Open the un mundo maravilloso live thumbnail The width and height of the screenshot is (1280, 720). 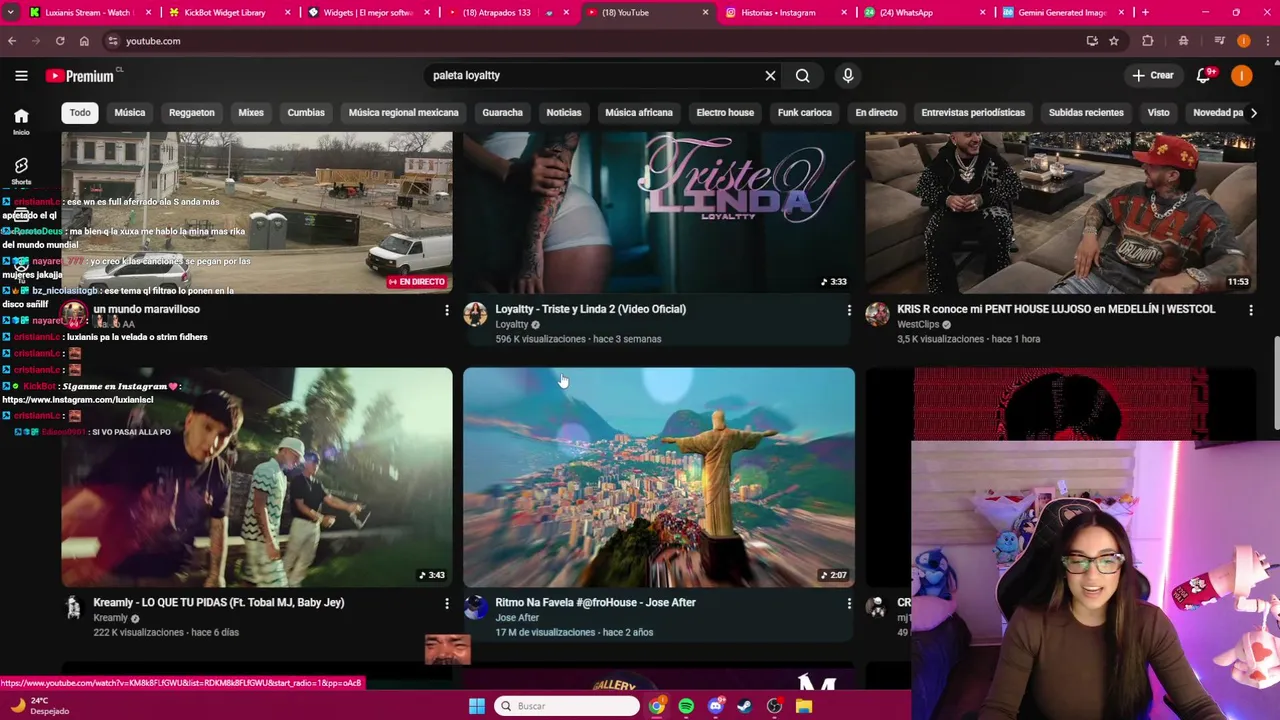click(x=257, y=212)
